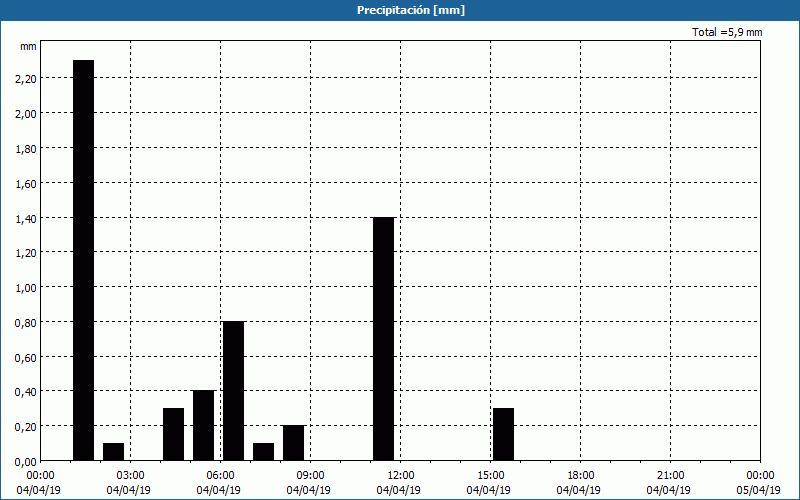Click the '03:00' time axis label
The image size is (800, 500).
[x=131, y=476]
